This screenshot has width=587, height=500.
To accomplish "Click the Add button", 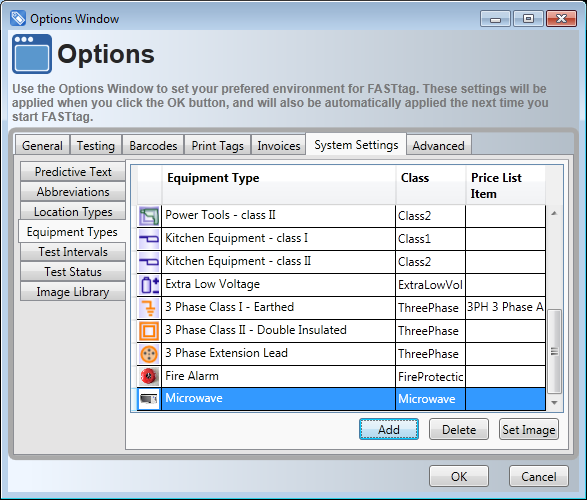I will (x=389, y=429).
